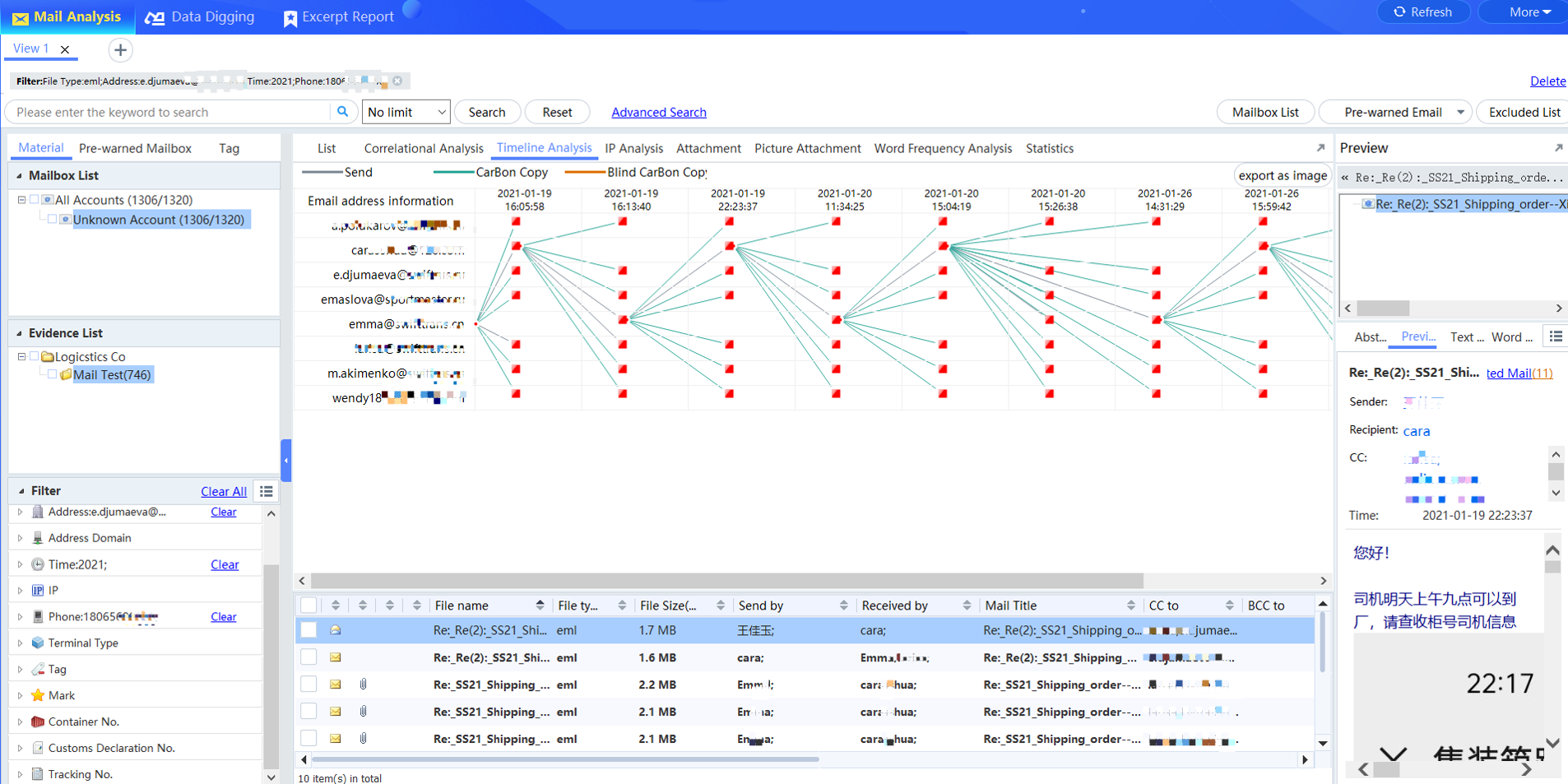This screenshot has height=784, width=1568.
Task: Click the Container No. filter icon
Action: 38,721
